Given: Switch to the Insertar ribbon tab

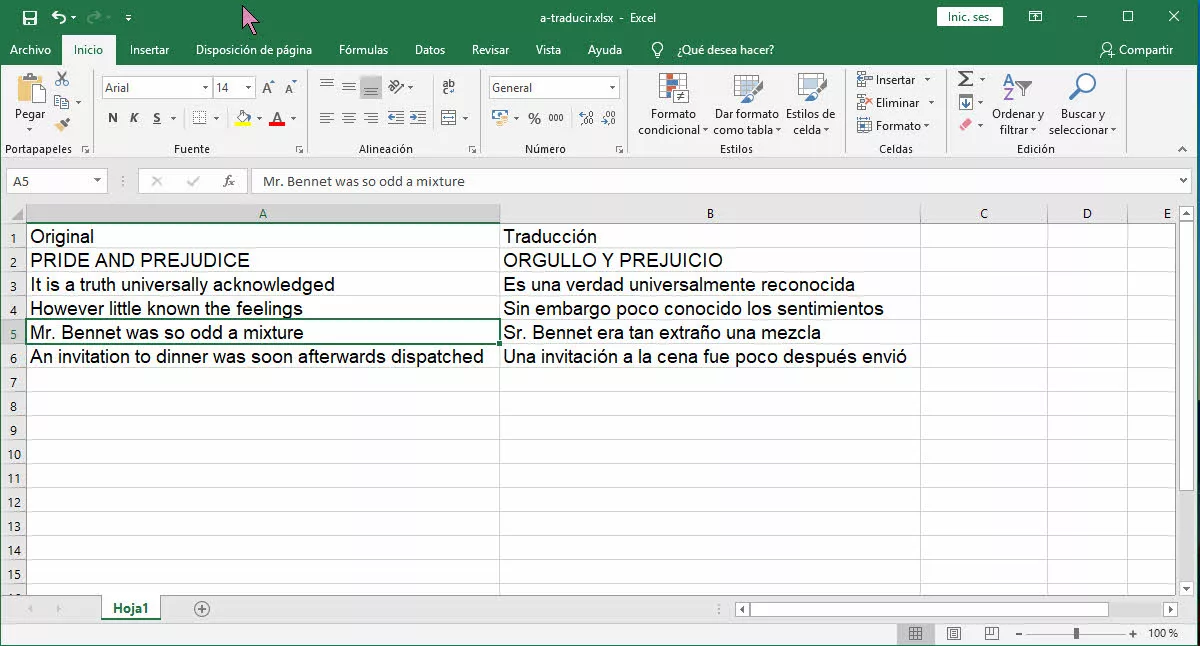Looking at the screenshot, I should (x=149, y=50).
